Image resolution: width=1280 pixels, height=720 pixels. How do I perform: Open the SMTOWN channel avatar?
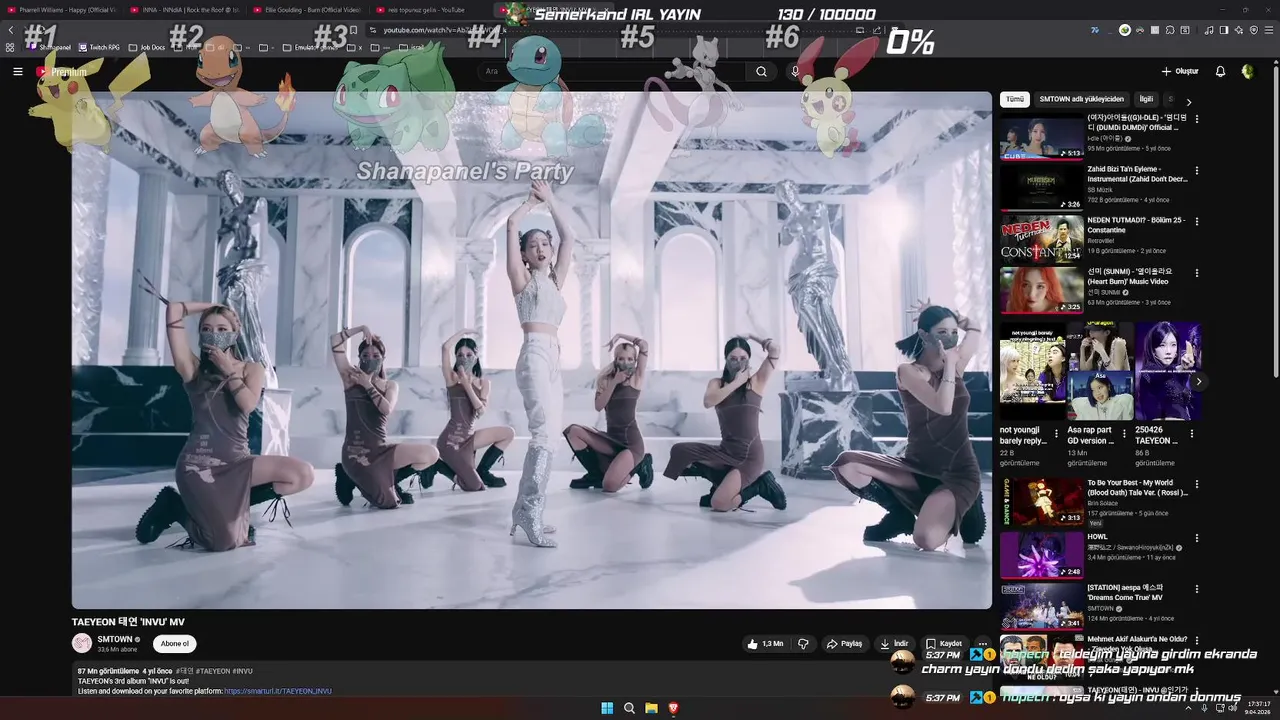click(x=82, y=644)
